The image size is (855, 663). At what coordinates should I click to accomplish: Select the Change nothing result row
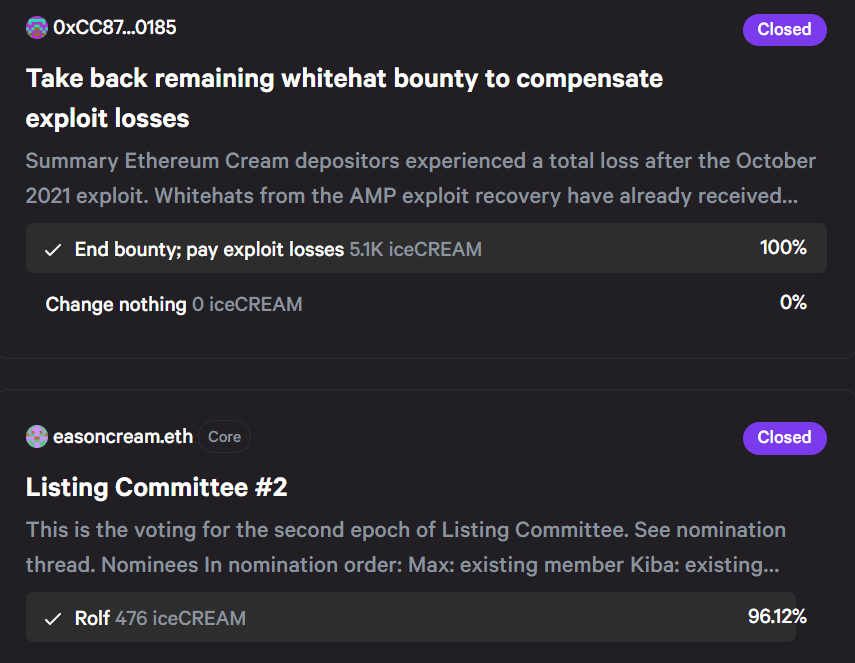pyautogui.click(x=426, y=303)
